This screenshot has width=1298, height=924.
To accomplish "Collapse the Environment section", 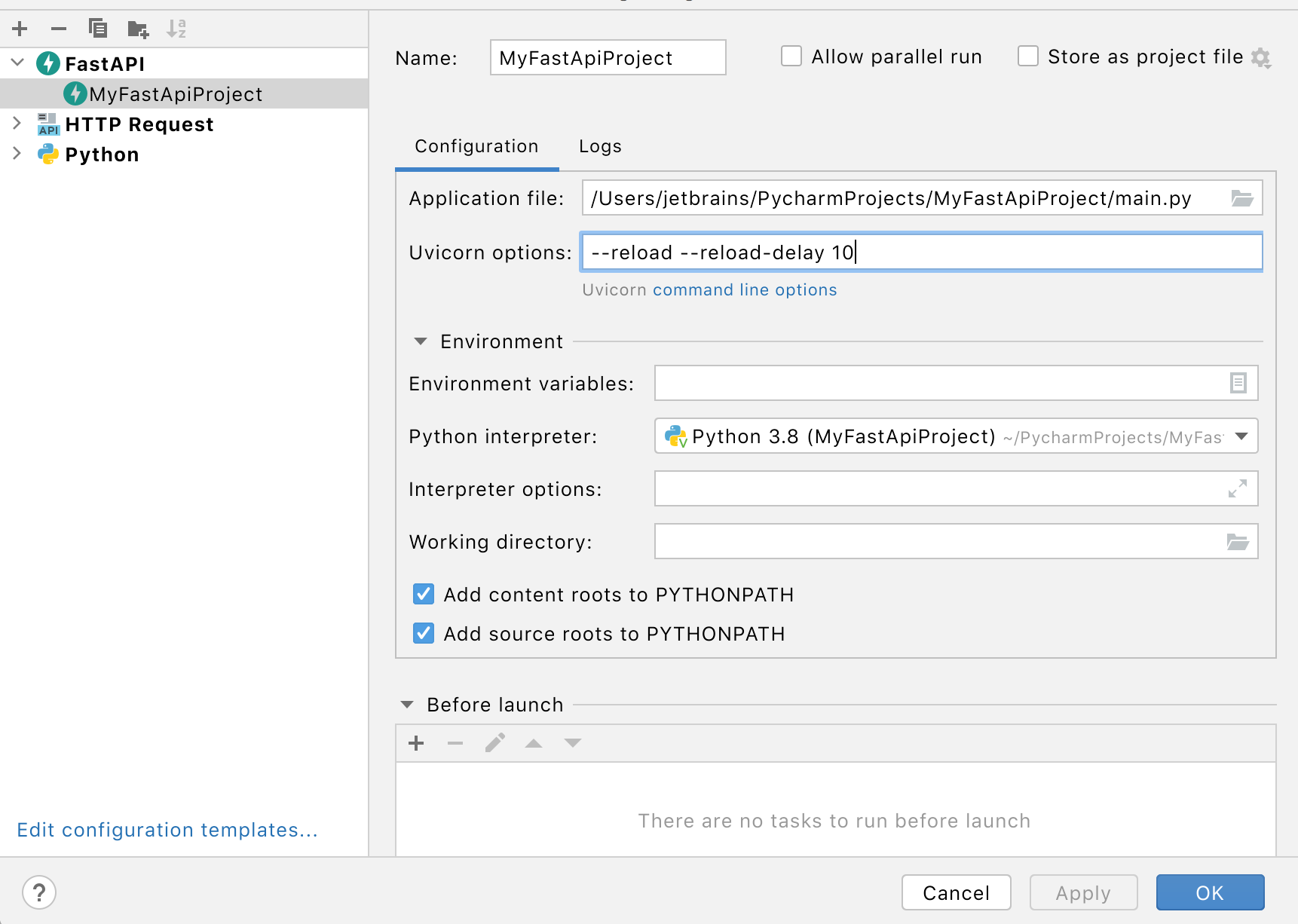I will point(420,341).
